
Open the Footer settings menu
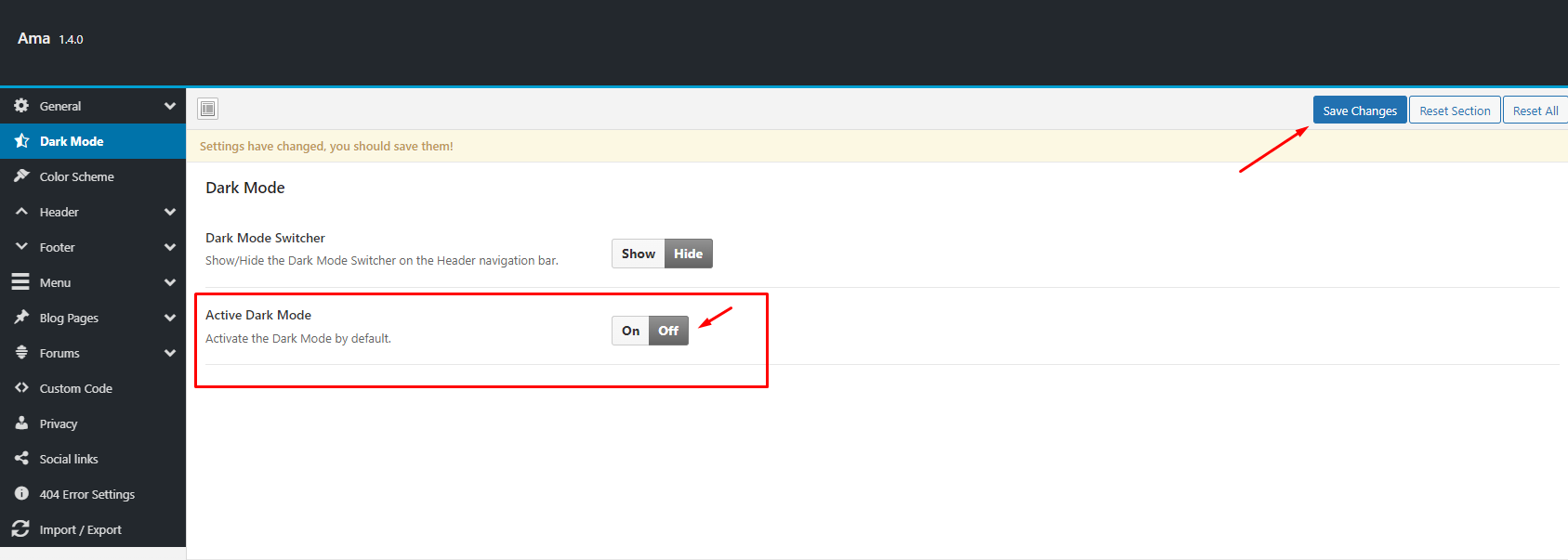coord(93,247)
